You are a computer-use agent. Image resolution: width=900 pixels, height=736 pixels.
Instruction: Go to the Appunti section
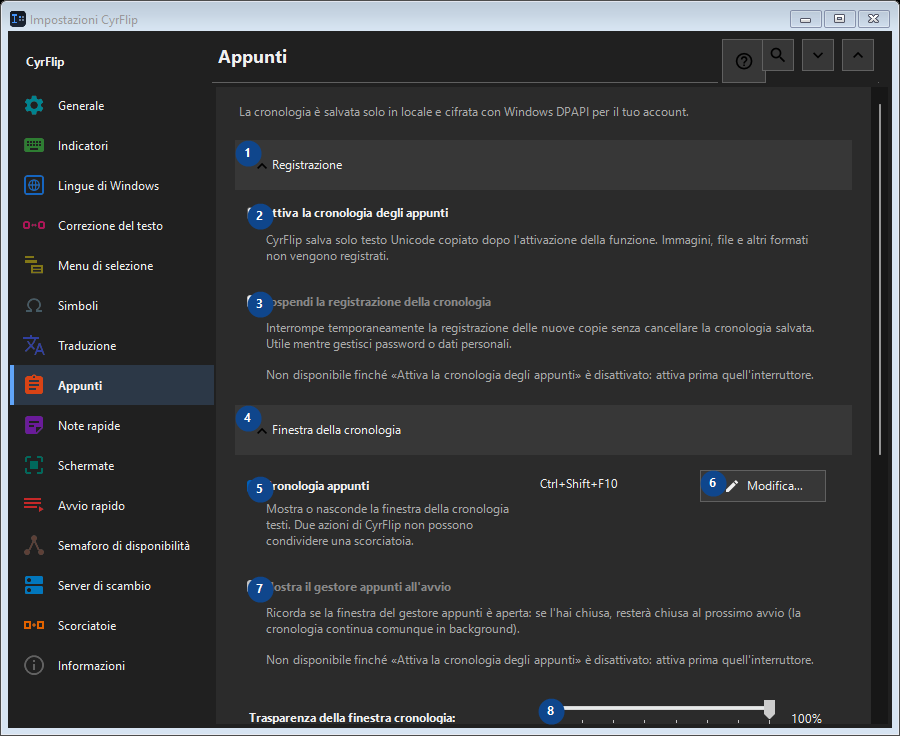(112, 385)
